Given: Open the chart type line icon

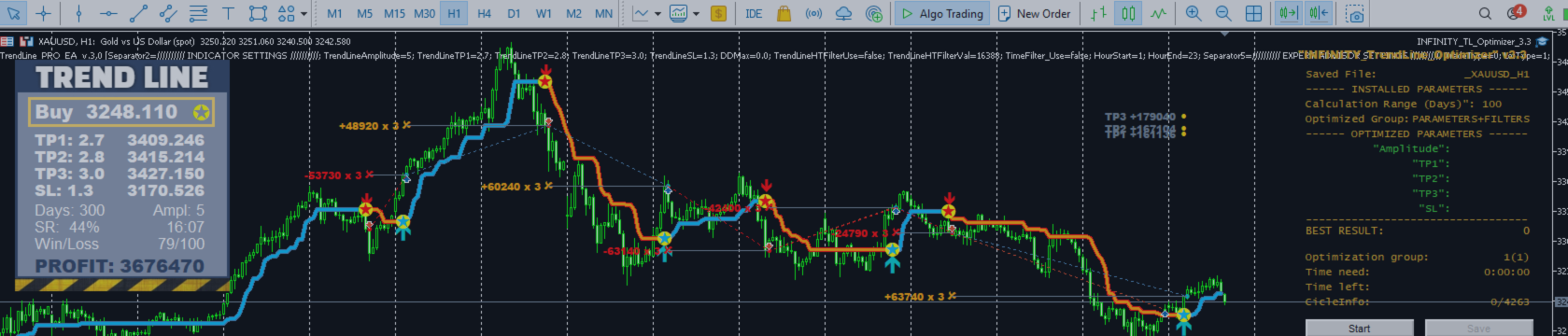Looking at the screenshot, I should (641, 14).
